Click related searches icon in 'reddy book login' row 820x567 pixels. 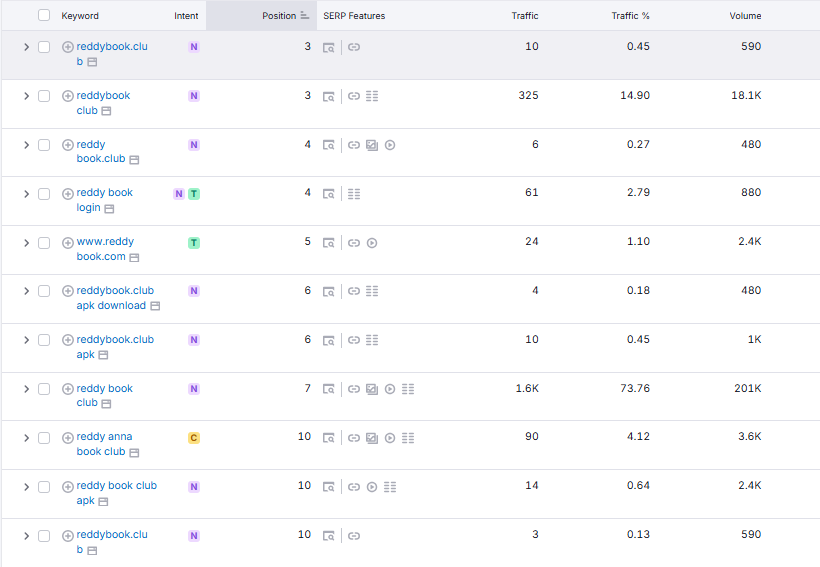tap(354, 194)
